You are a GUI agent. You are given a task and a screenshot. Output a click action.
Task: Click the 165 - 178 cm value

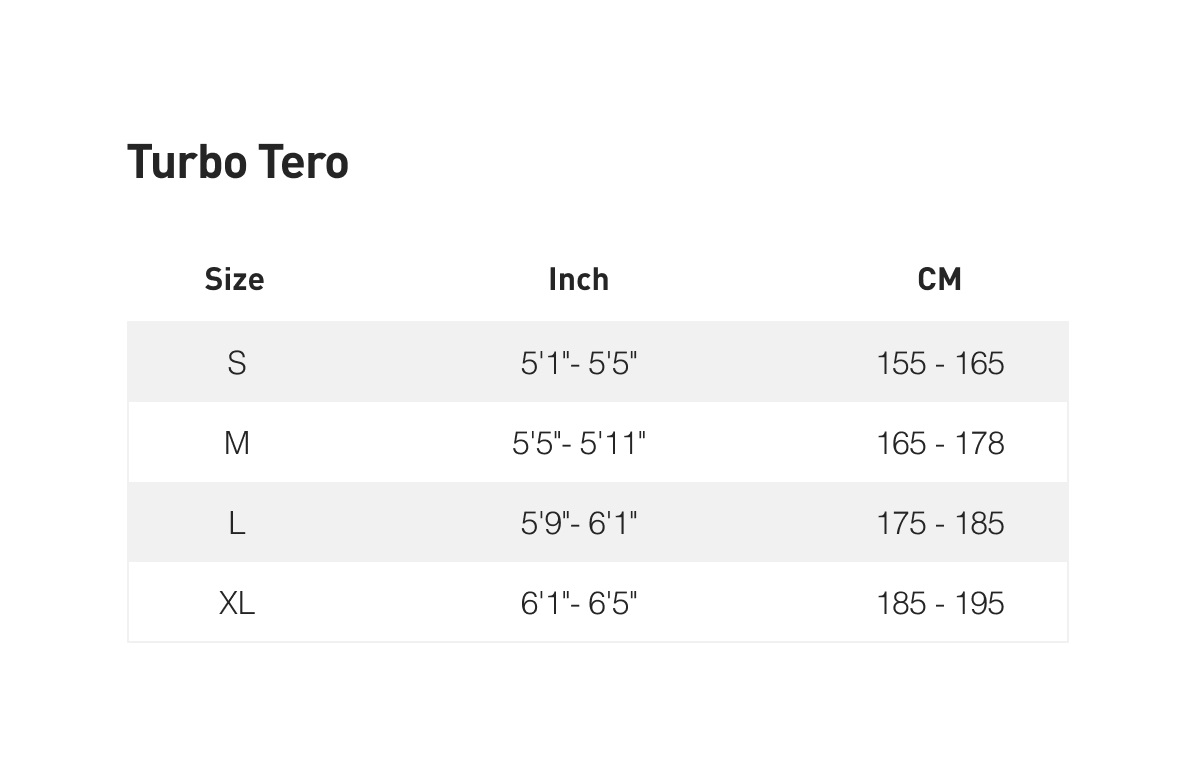[940, 443]
